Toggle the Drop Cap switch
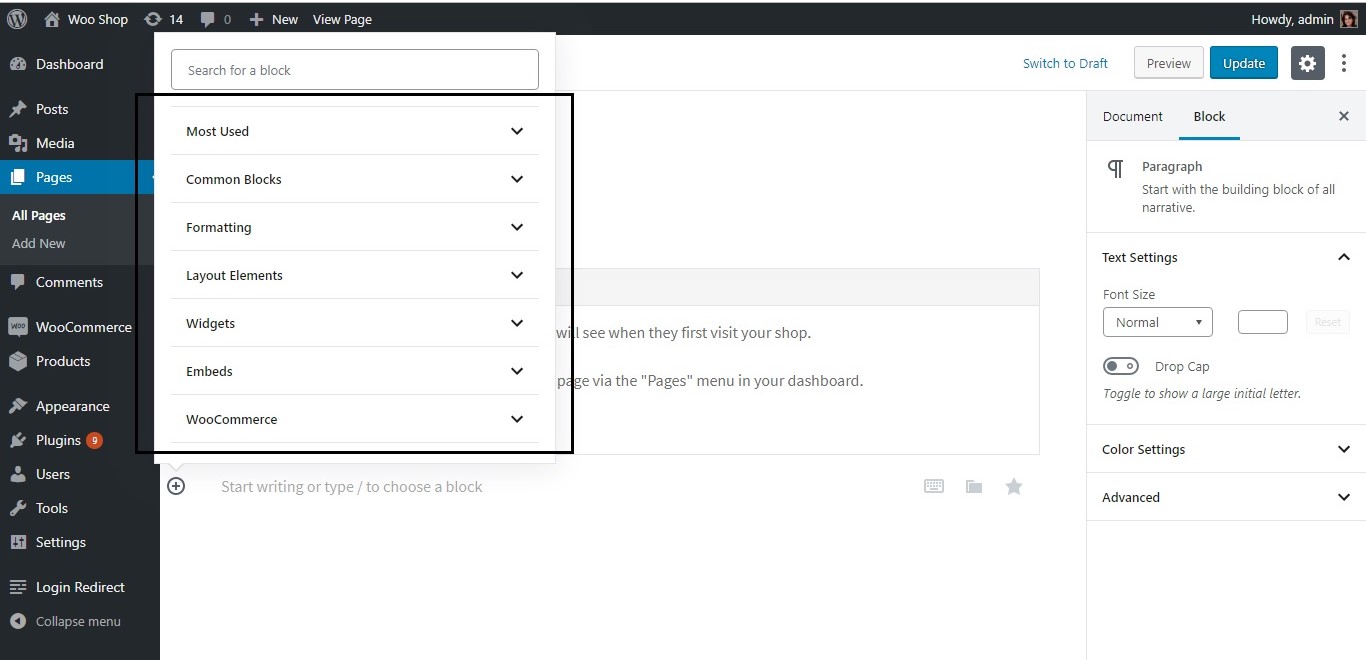The height and width of the screenshot is (660, 1366). point(1121,366)
